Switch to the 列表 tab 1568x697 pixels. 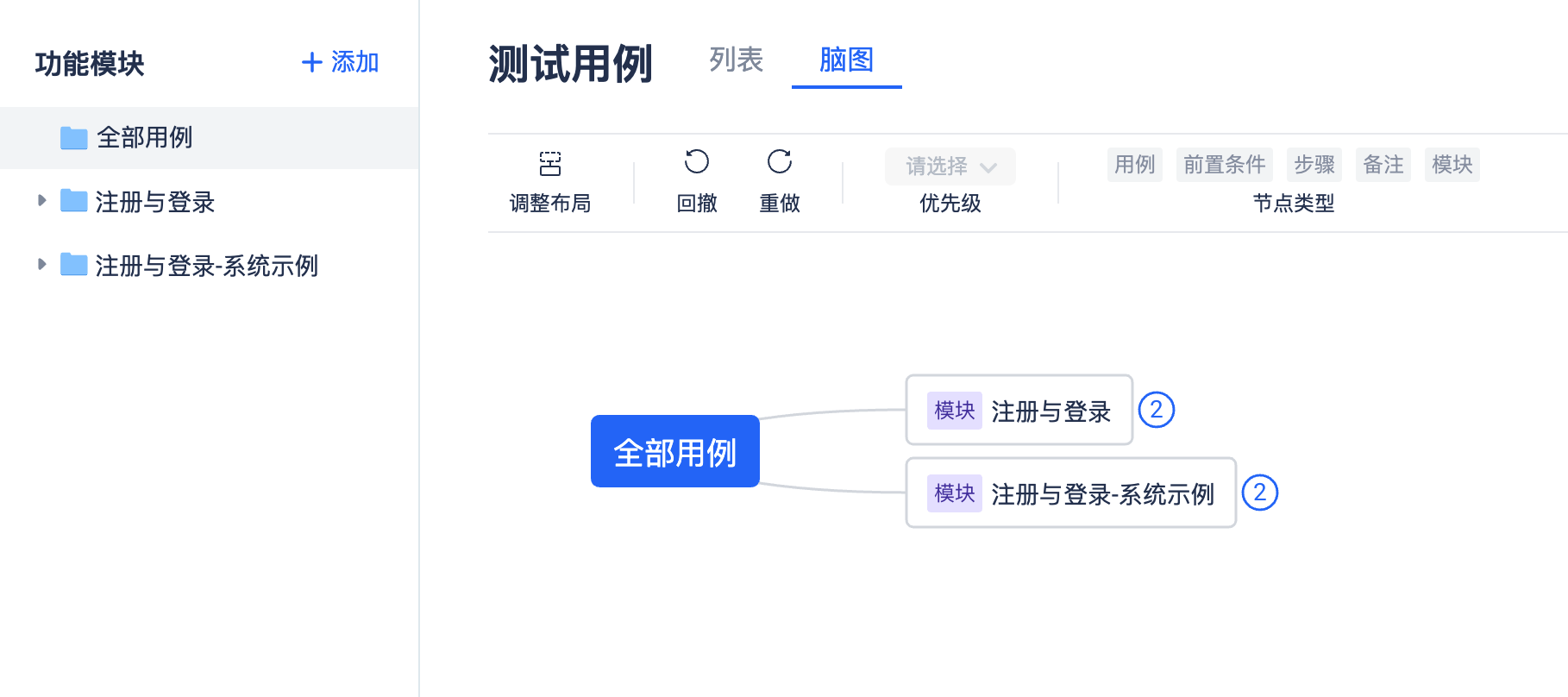click(737, 60)
